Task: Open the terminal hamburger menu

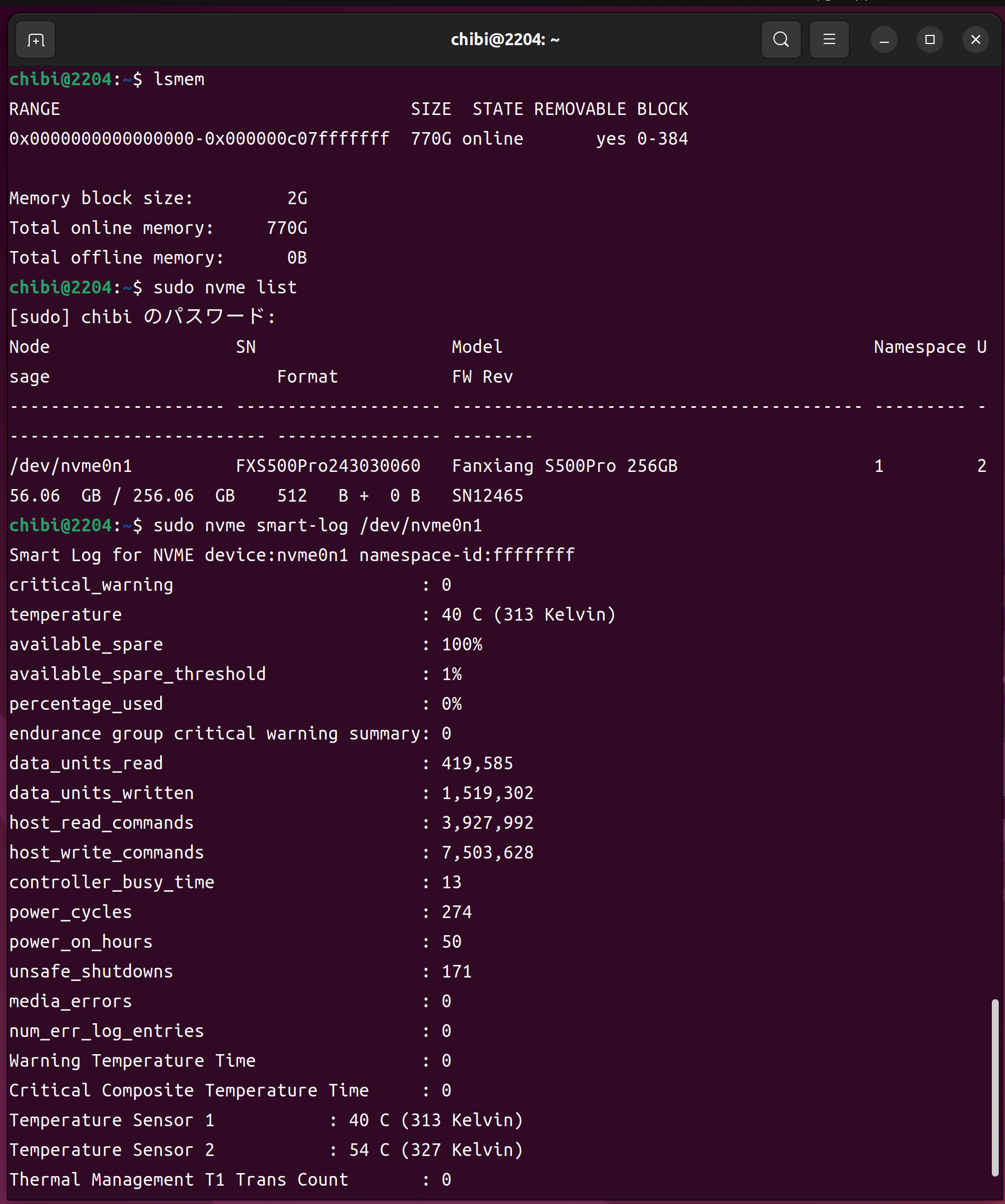Action: 828,39
